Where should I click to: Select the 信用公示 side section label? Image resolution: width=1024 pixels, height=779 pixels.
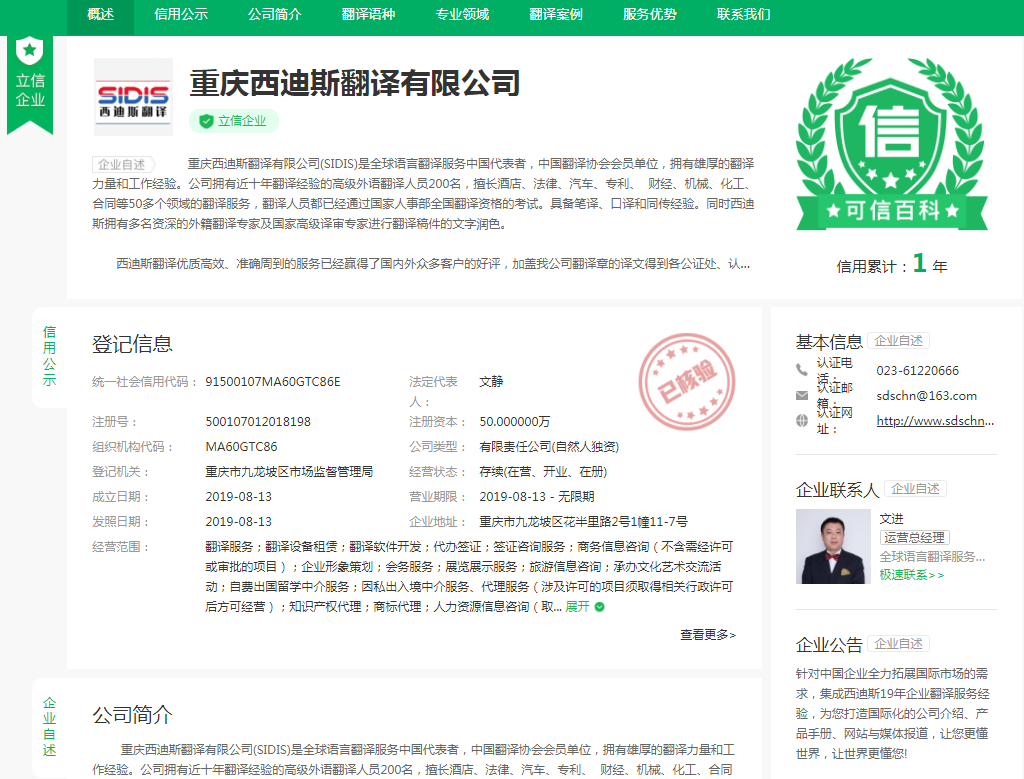tap(50, 355)
